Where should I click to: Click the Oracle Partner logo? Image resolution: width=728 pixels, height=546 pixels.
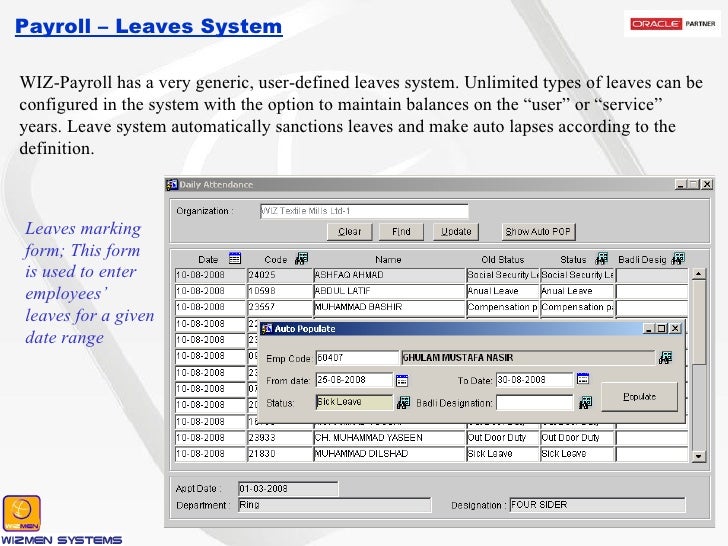pos(673,24)
